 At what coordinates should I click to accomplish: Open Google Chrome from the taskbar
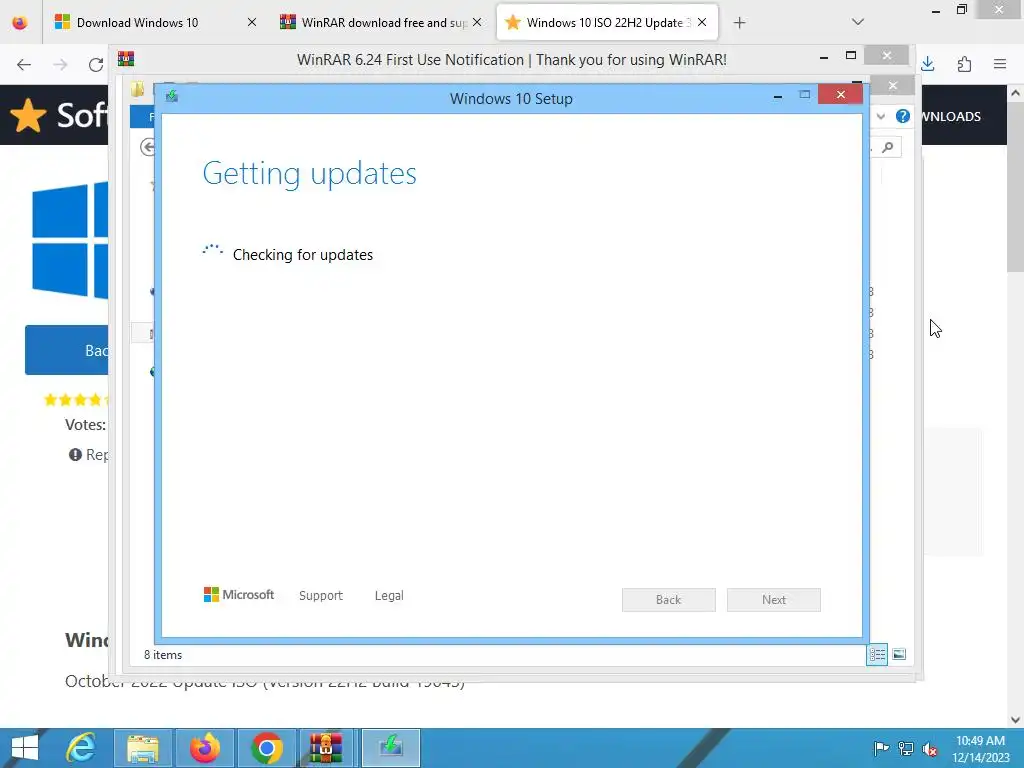266,748
